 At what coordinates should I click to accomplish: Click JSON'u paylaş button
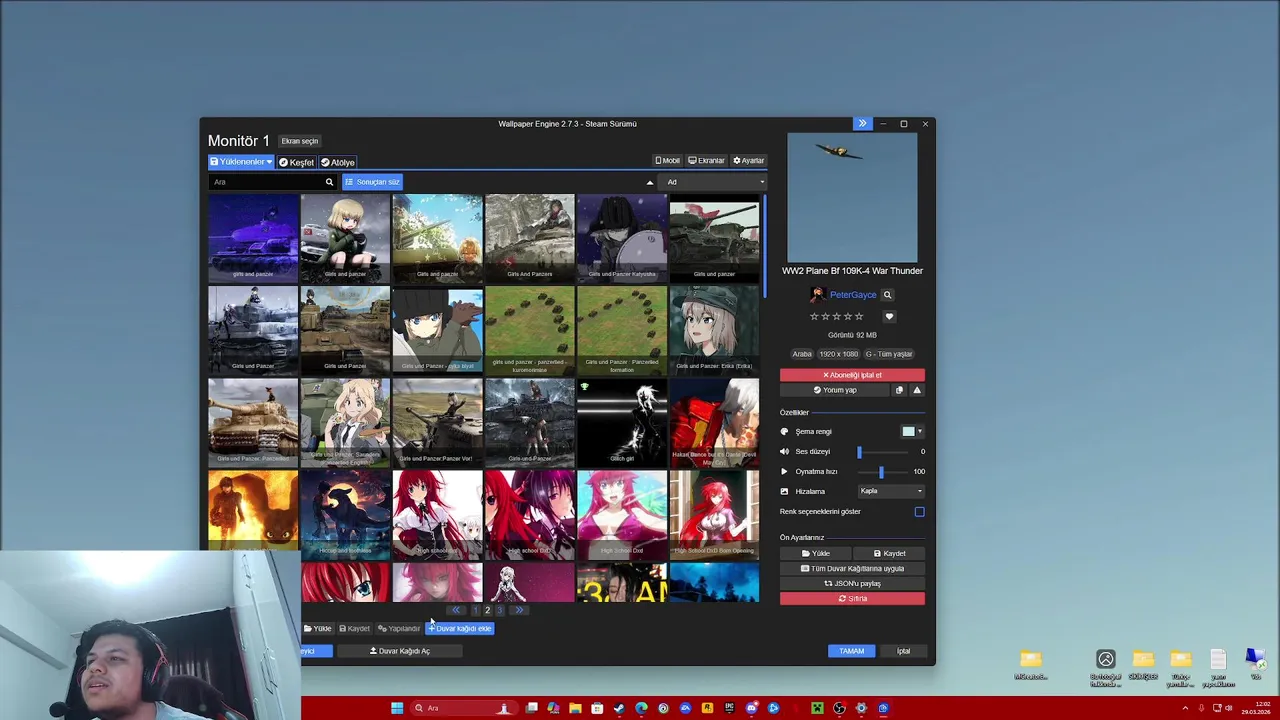(852, 583)
